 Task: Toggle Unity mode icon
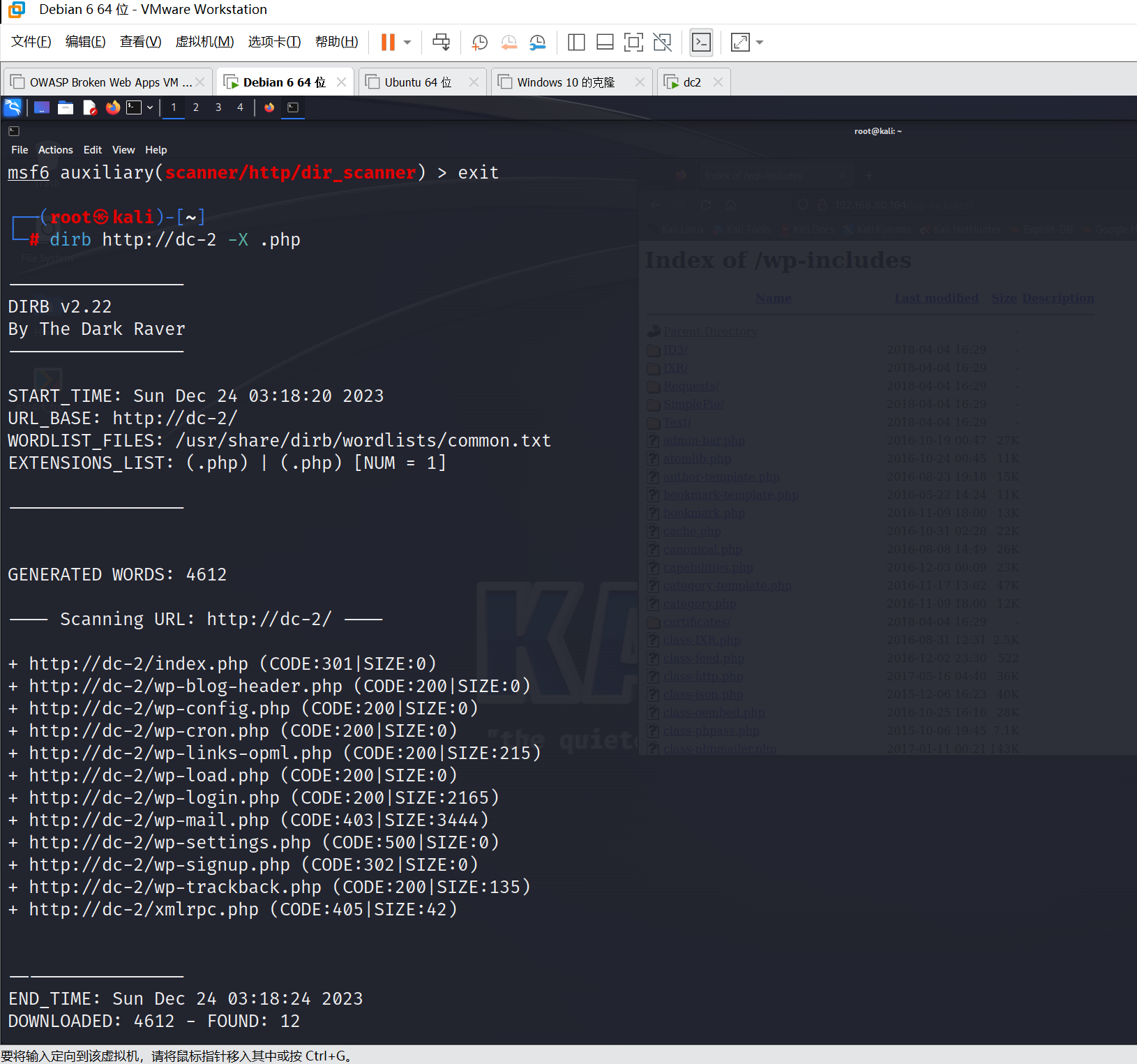pyautogui.click(x=662, y=43)
